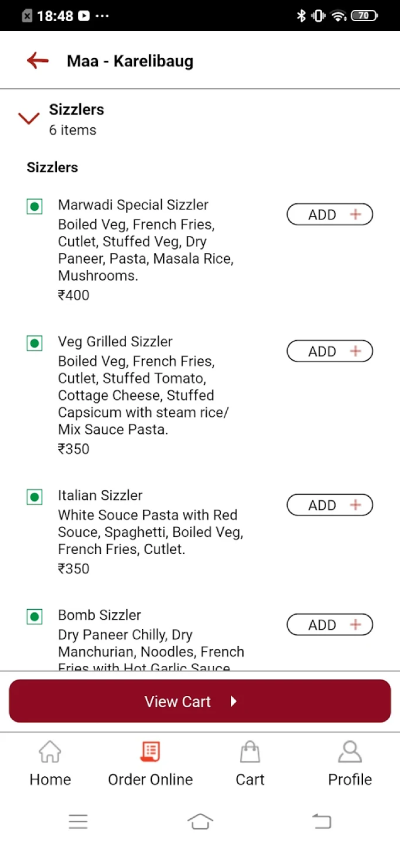Add Veg Grilled Sizzler to cart
Image resolution: width=400 pixels, height=845 pixels.
(329, 351)
